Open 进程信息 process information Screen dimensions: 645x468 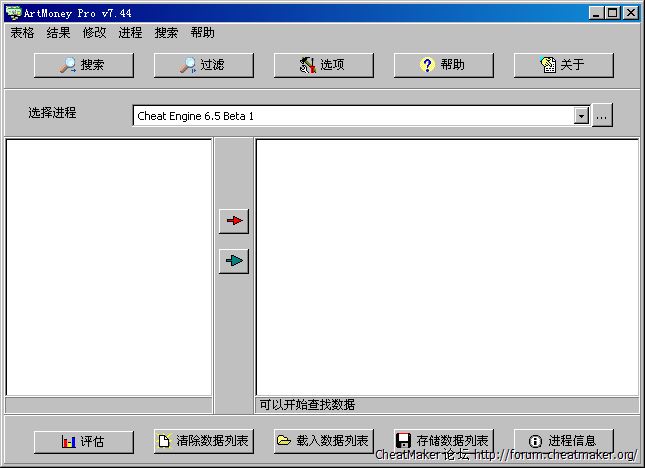(x=563, y=441)
